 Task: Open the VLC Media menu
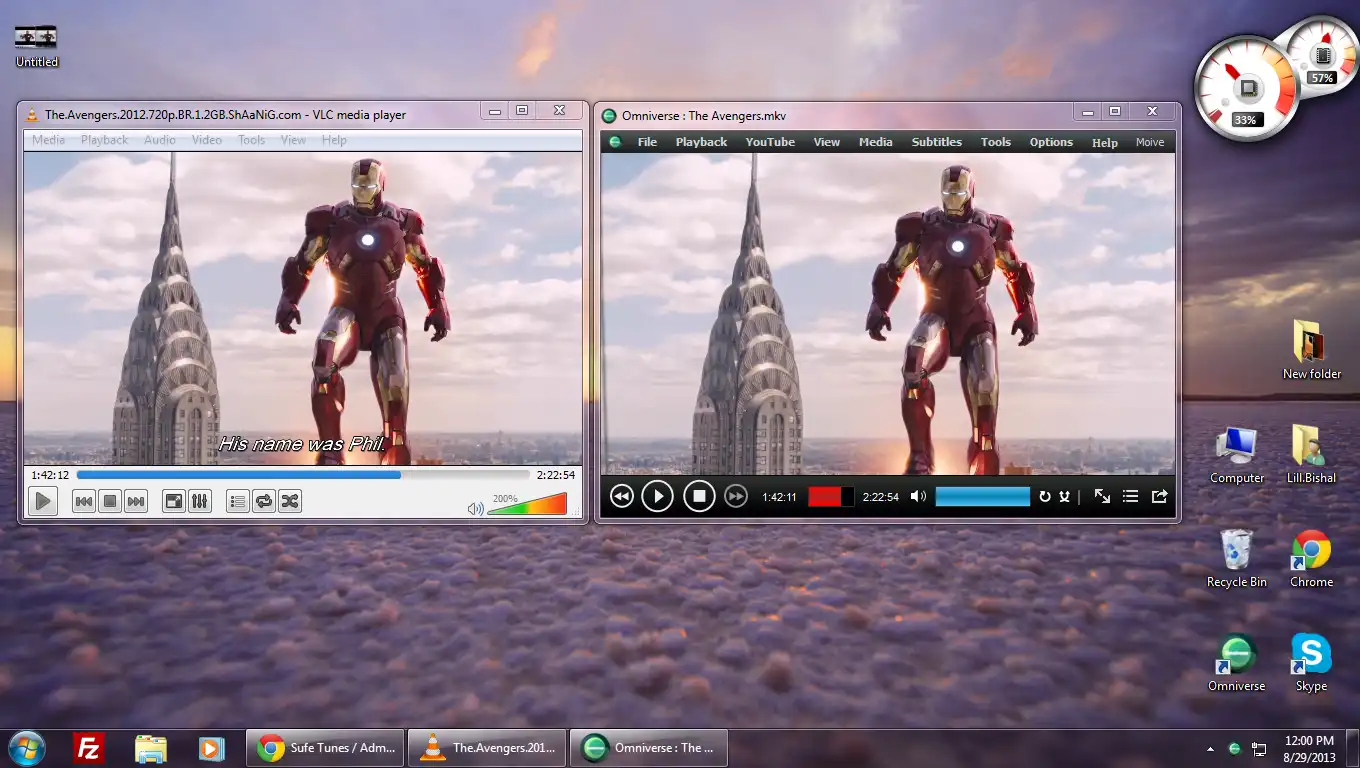[x=48, y=140]
